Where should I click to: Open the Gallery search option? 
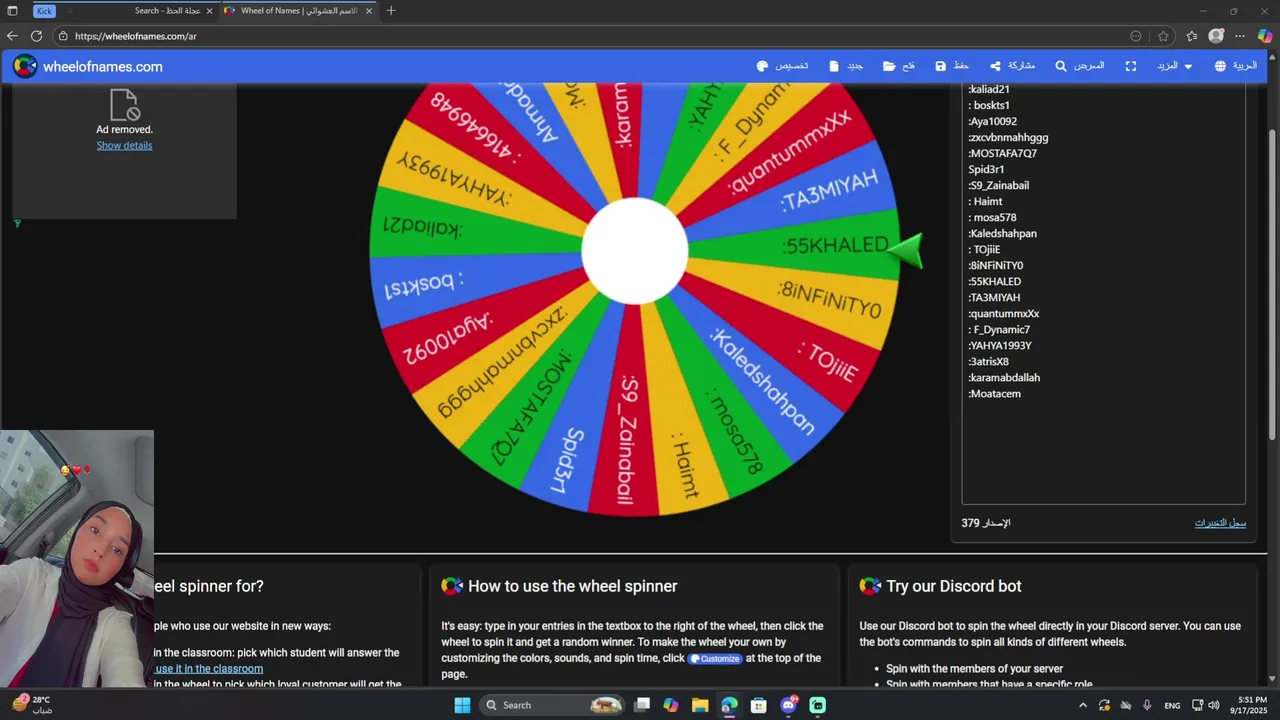pyautogui.click(x=1080, y=66)
